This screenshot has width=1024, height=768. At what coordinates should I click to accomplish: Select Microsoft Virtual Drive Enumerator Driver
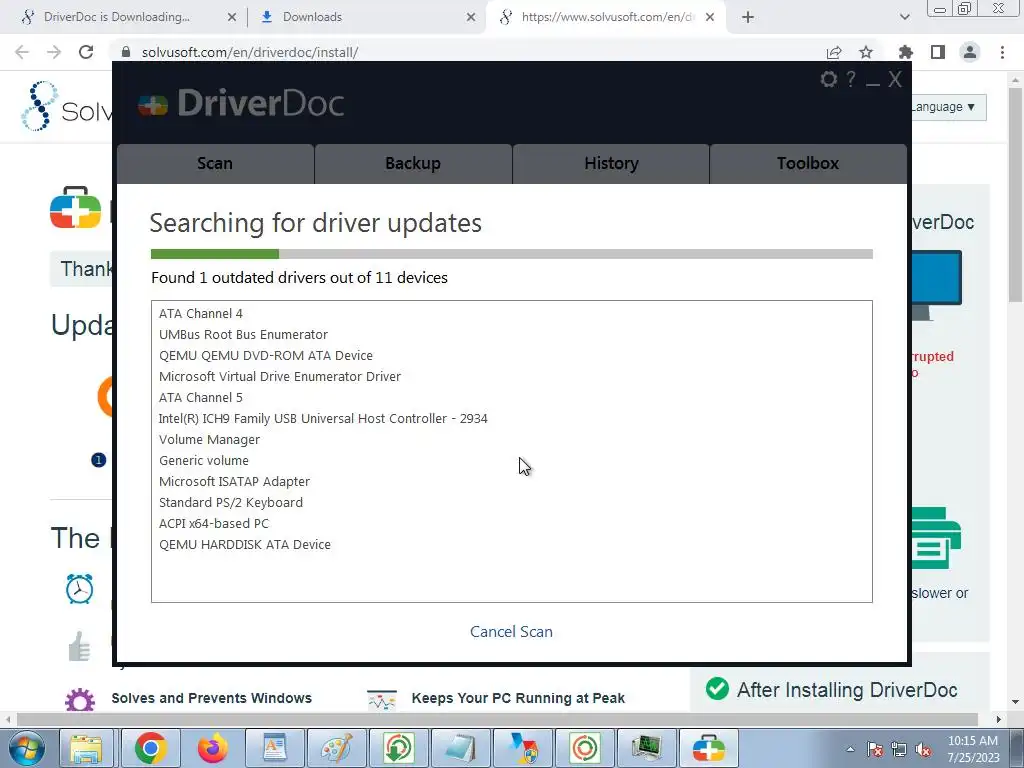(280, 376)
